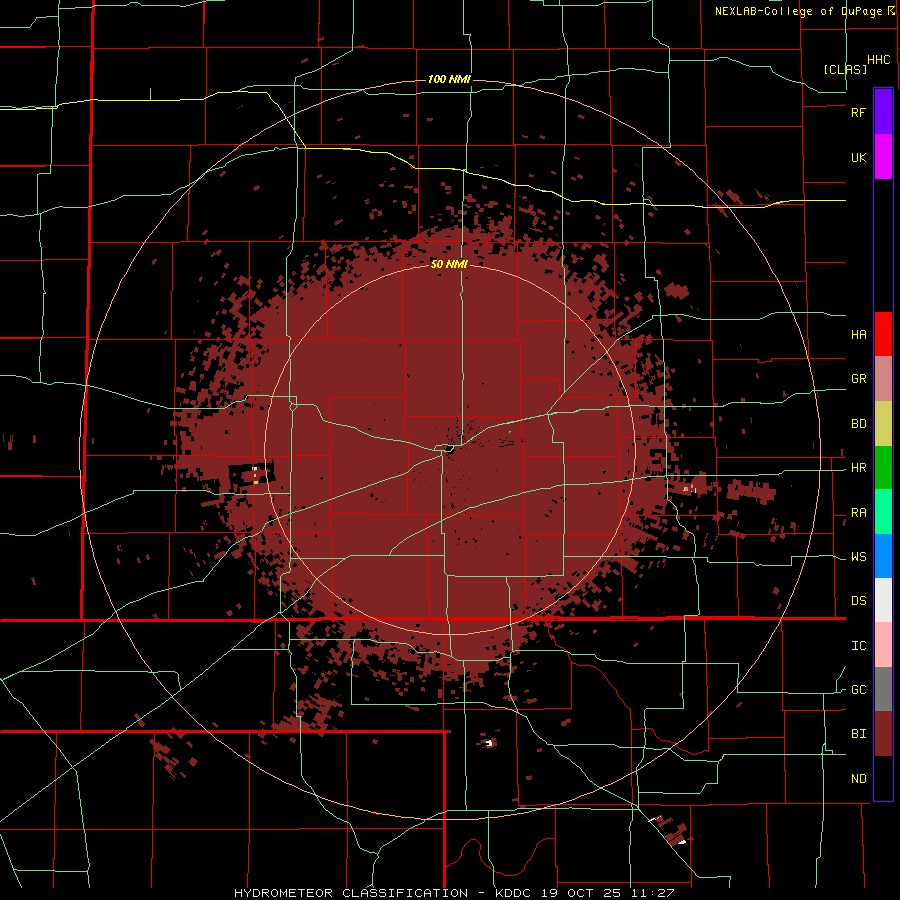Click the [CLAS] units label

[845, 69]
